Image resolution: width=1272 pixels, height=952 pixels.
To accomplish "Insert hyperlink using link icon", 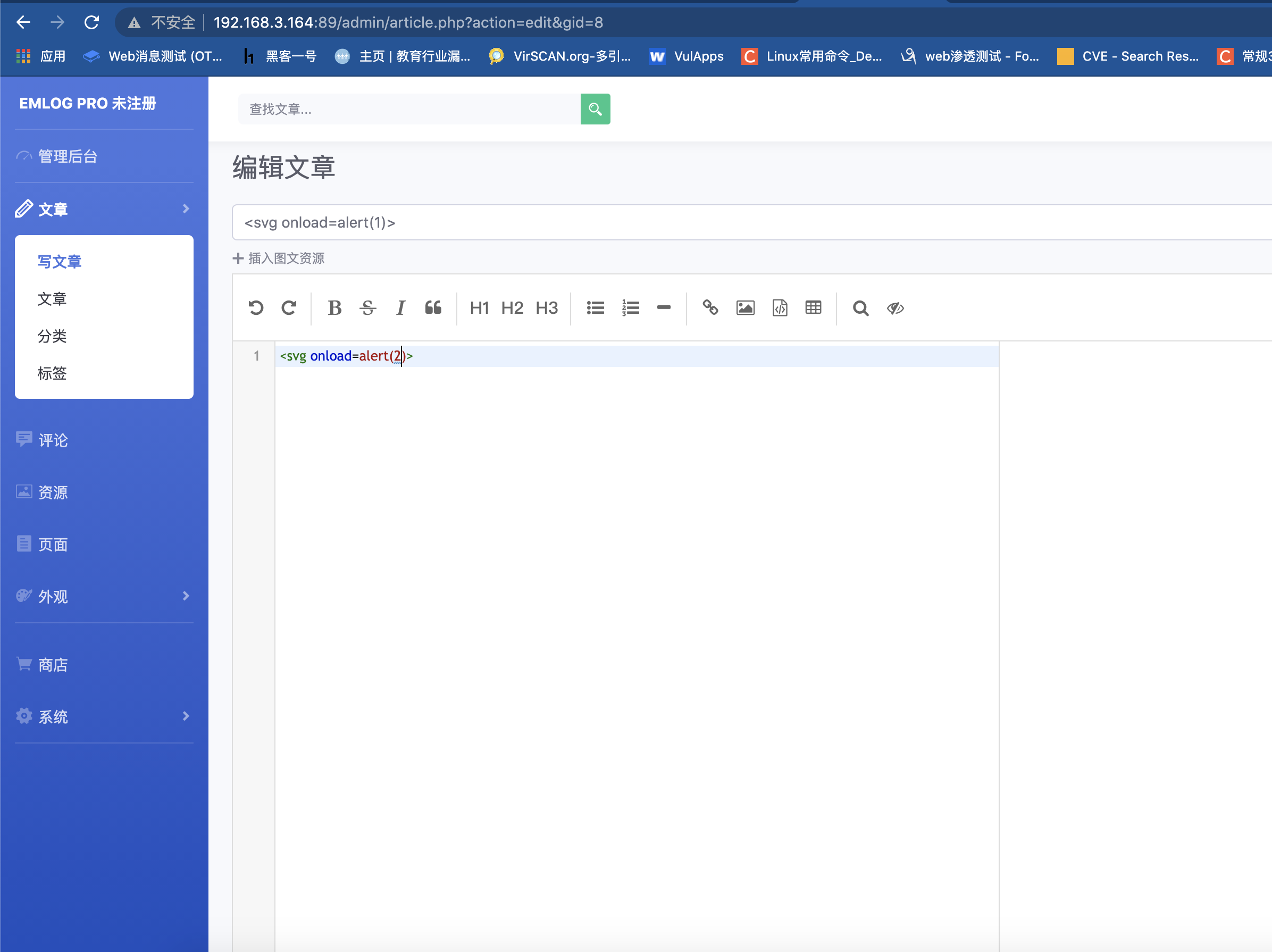I will 710,308.
